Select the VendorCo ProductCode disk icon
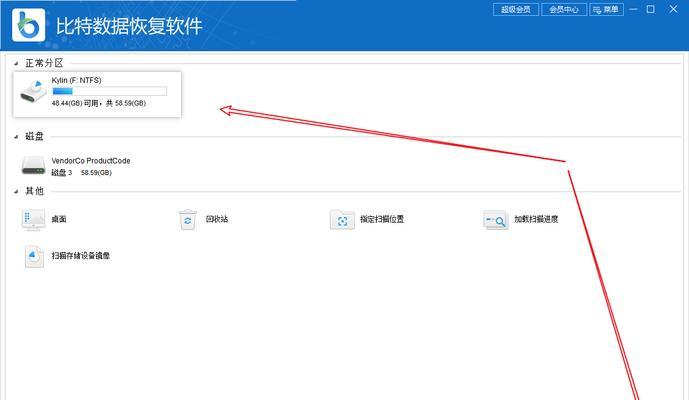689x400 pixels. tap(33, 165)
